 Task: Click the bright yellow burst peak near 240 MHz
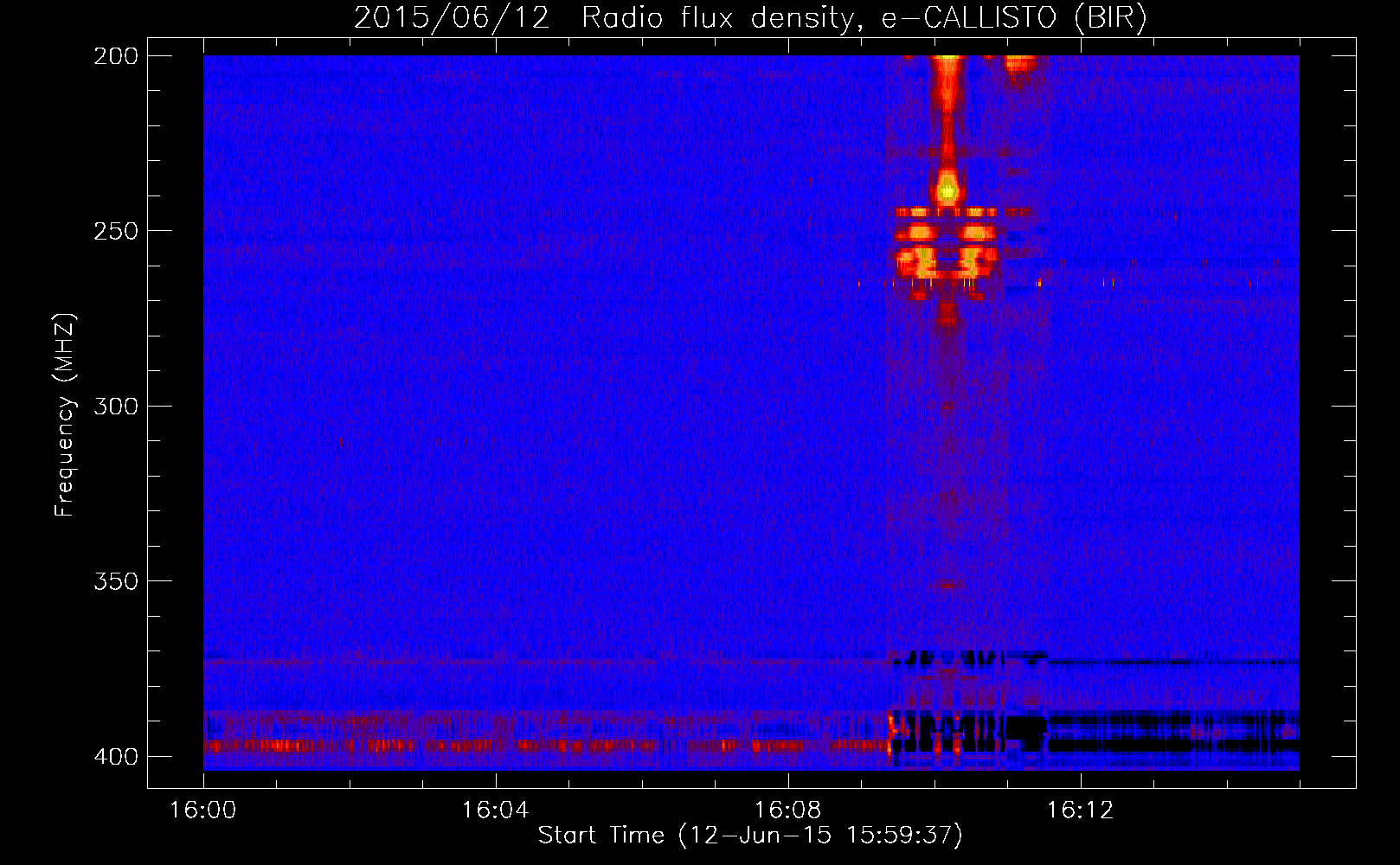[948, 190]
